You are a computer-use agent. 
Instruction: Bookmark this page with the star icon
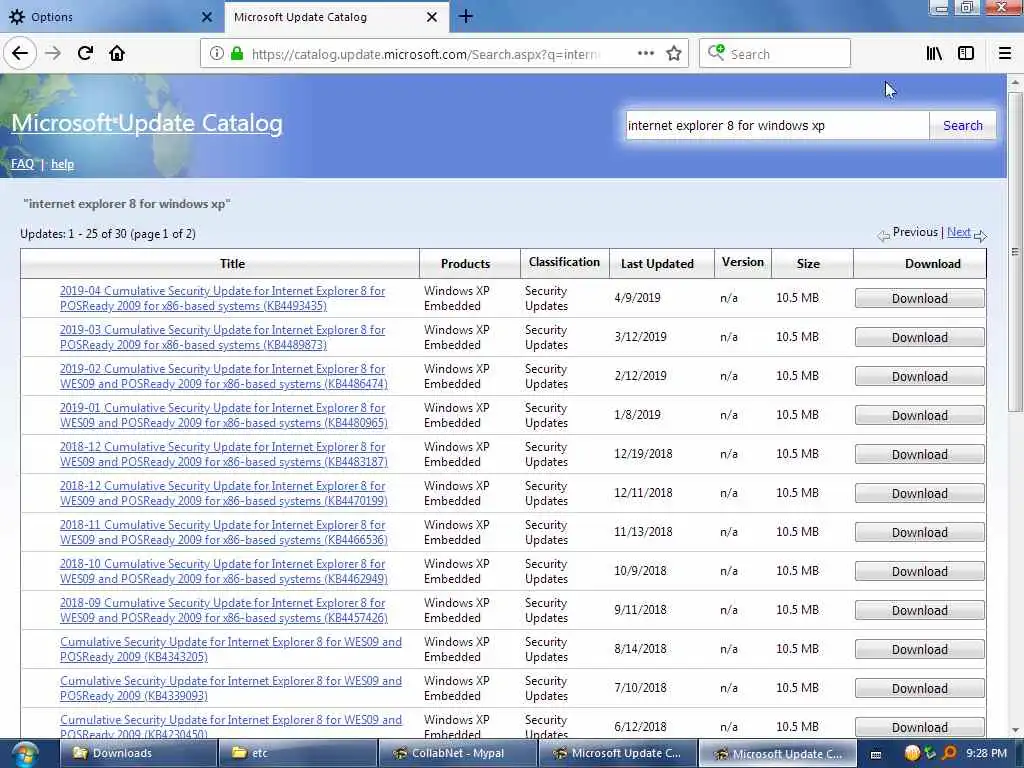[674, 54]
